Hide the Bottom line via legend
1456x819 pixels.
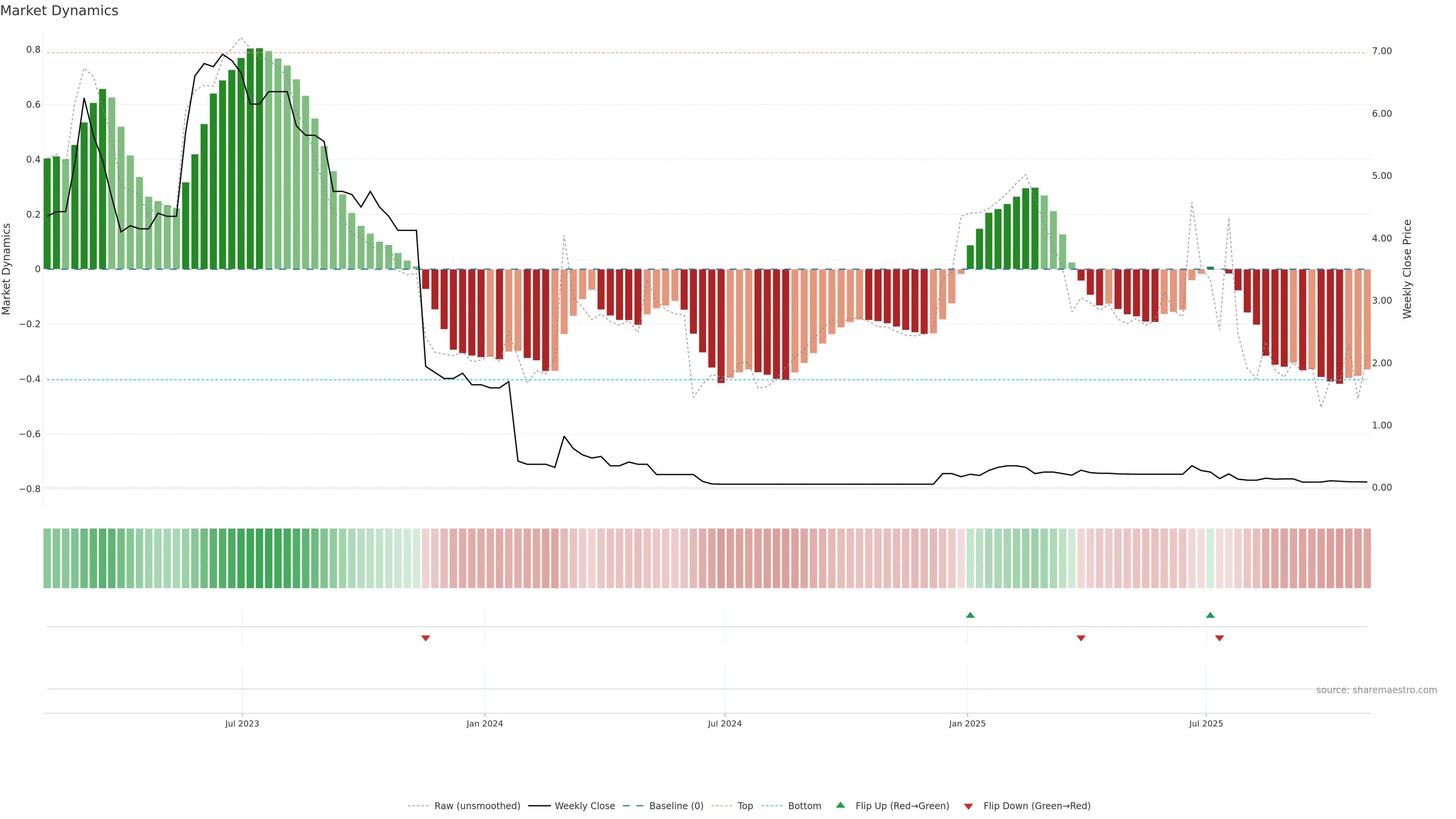[804, 806]
